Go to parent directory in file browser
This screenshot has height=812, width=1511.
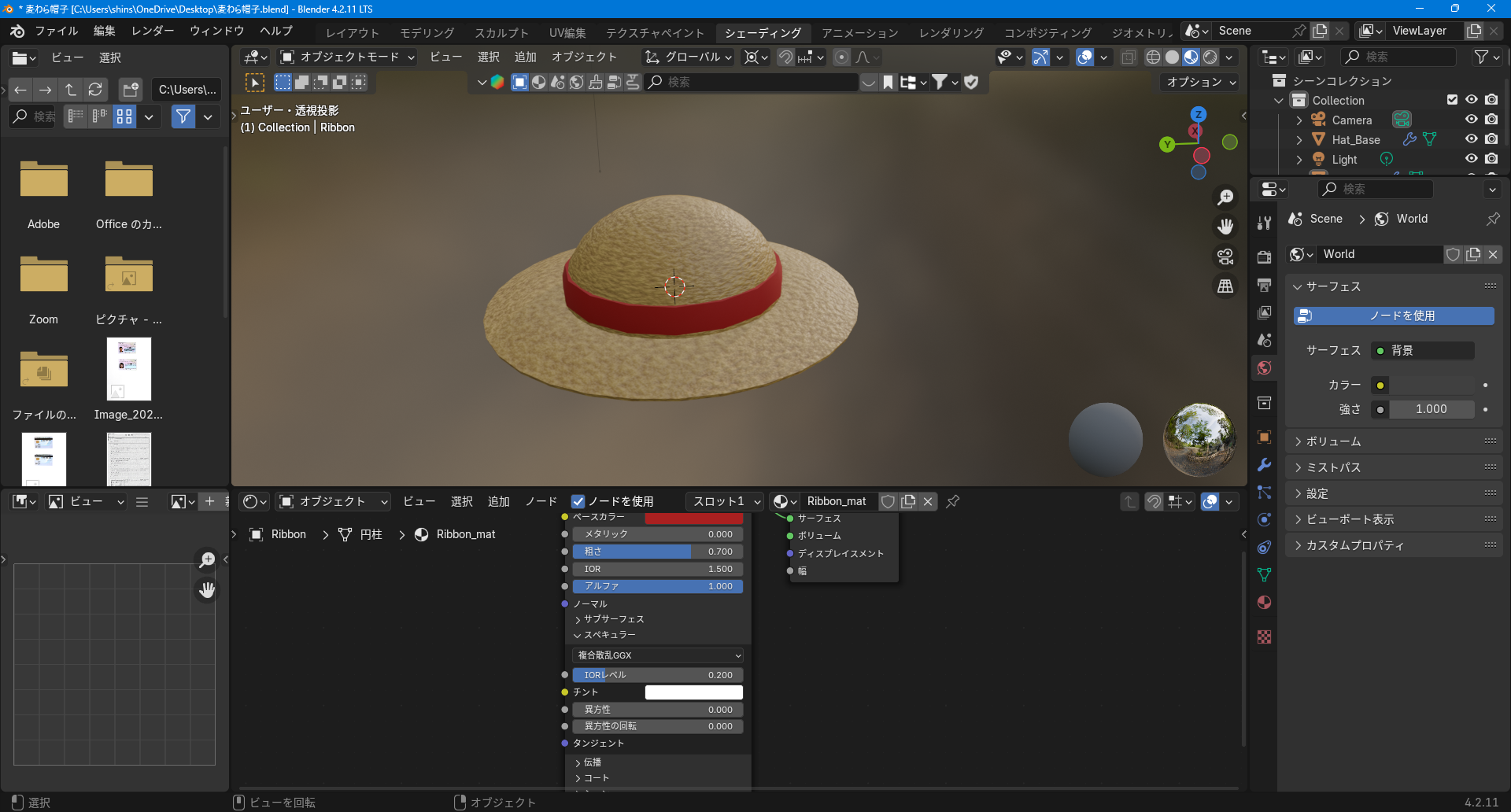(x=71, y=90)
